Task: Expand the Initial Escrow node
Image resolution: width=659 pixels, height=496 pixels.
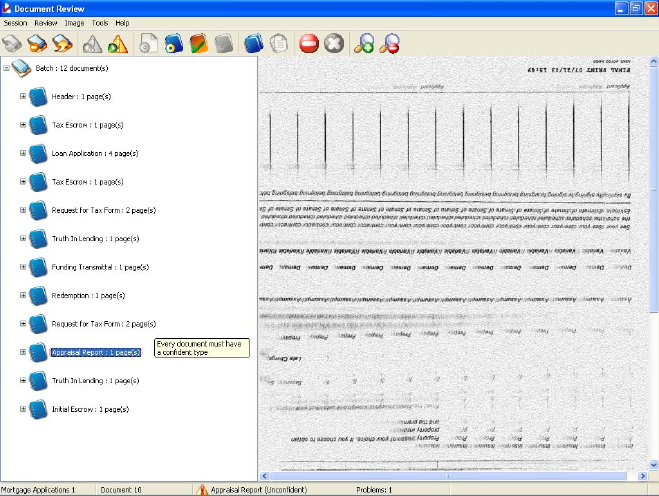Action: point(23,409)
